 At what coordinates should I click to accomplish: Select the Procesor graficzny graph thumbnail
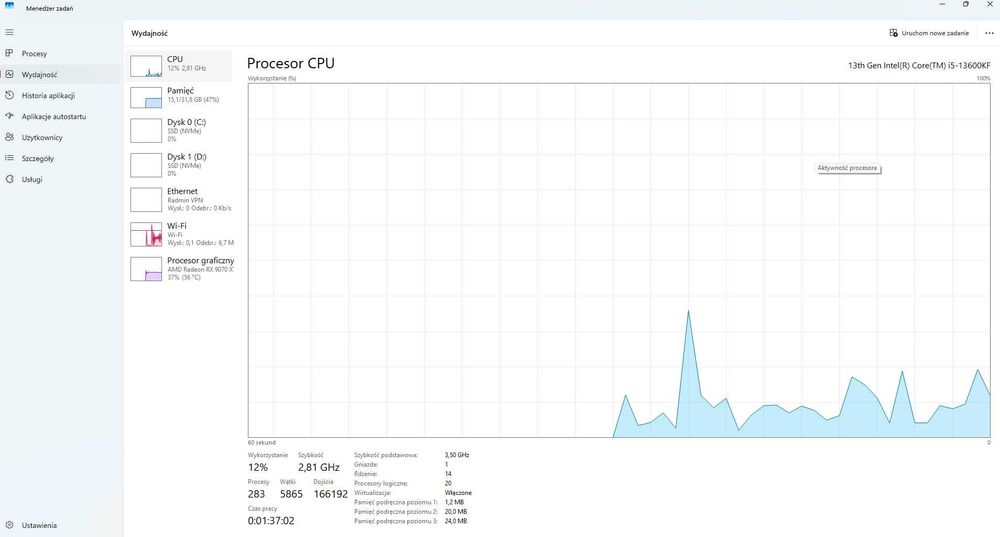coord(146,268)
